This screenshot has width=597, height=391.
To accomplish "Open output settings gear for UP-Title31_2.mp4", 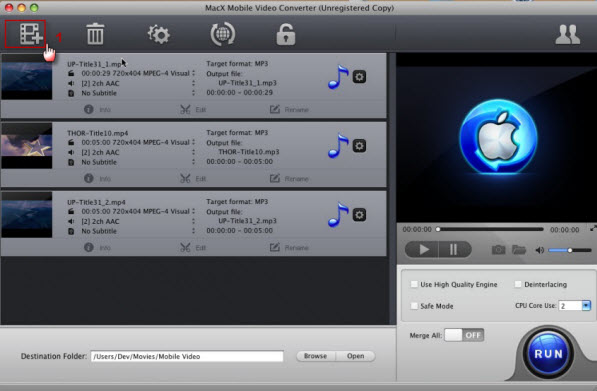I will tap(359, 215).
